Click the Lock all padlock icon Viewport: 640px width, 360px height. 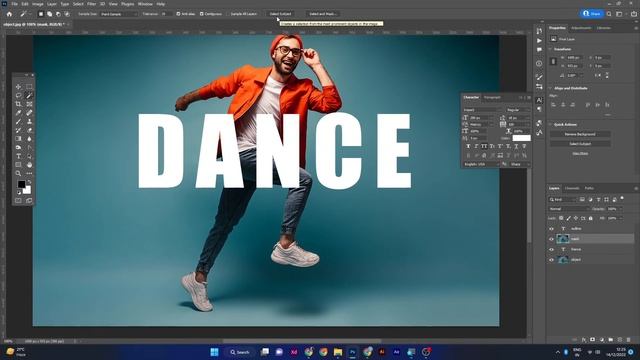pyautogui.click(x=591, y=218)
